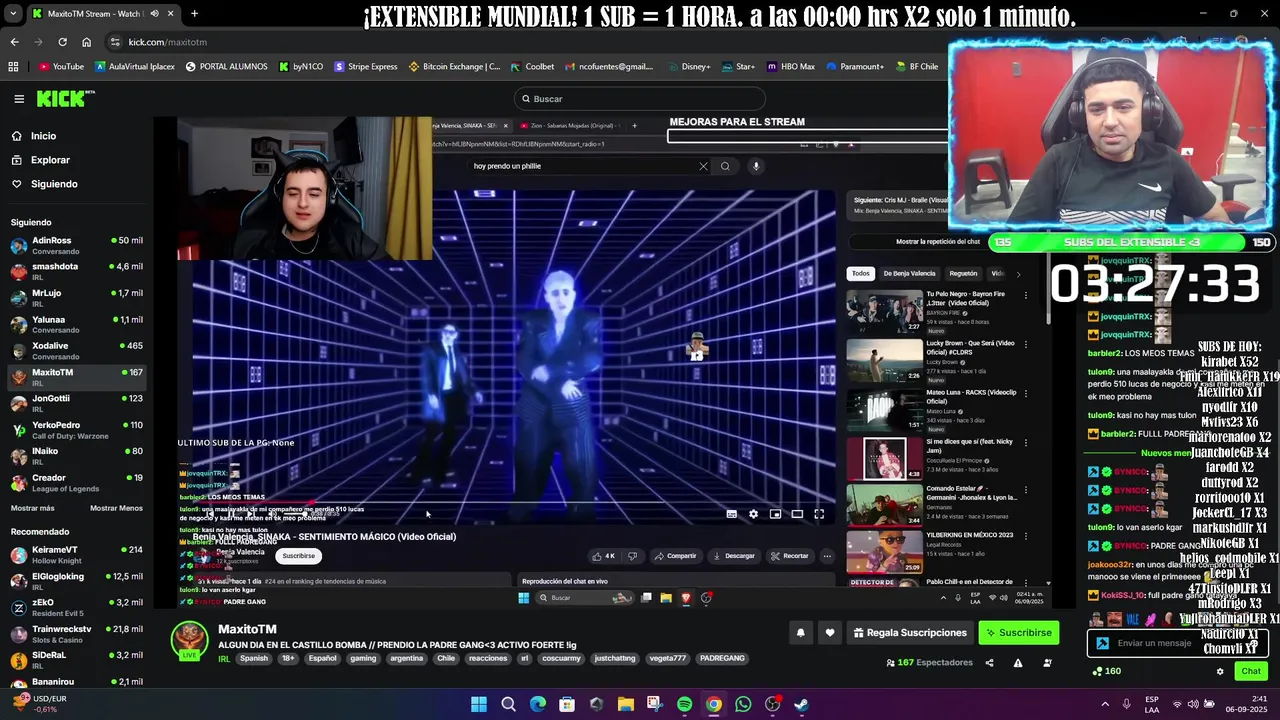
Task: Open Windows taskbar search
Action: pos(508,704)
